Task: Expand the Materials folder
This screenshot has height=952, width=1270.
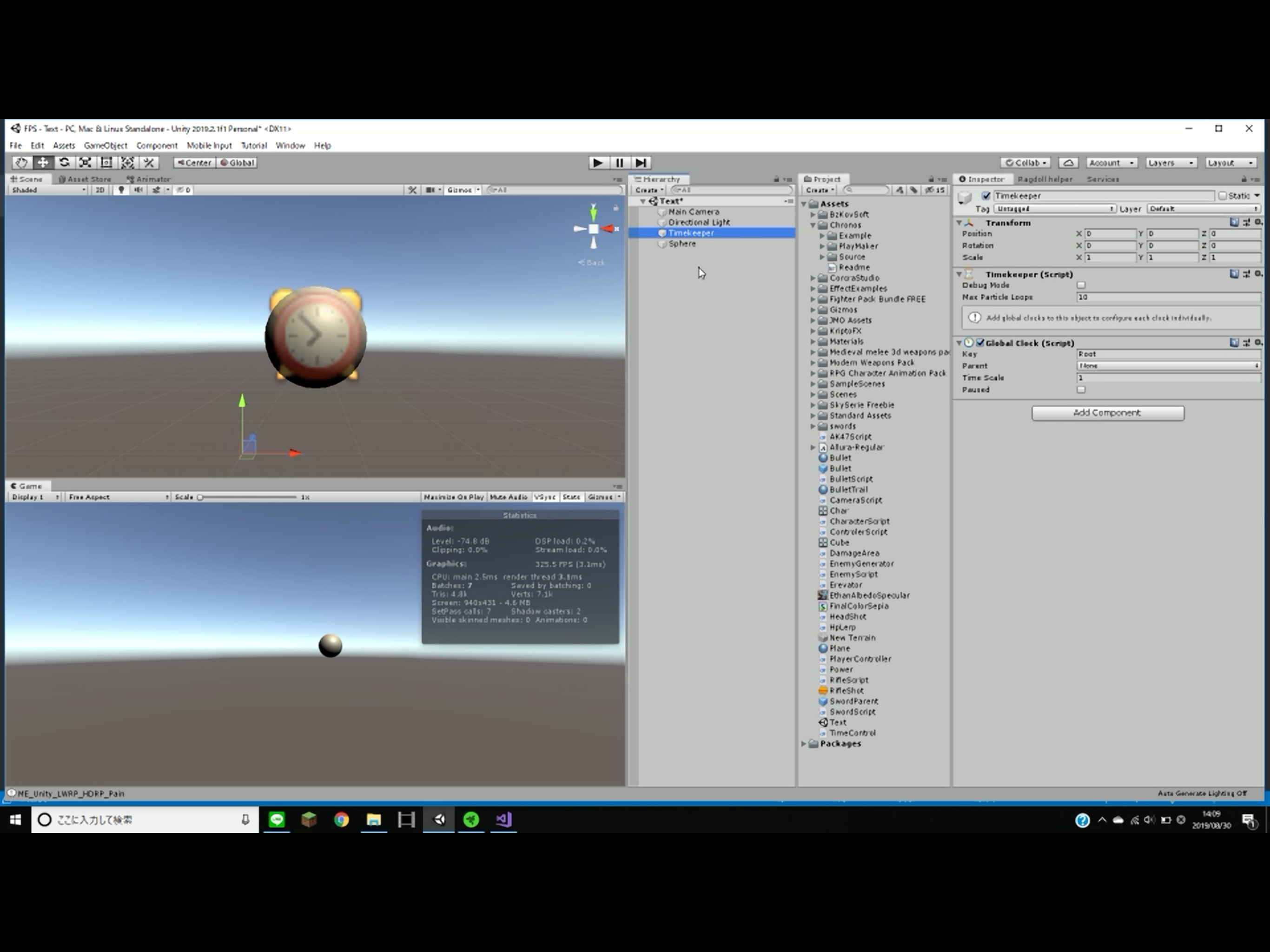Action: (x=813, y=342)
